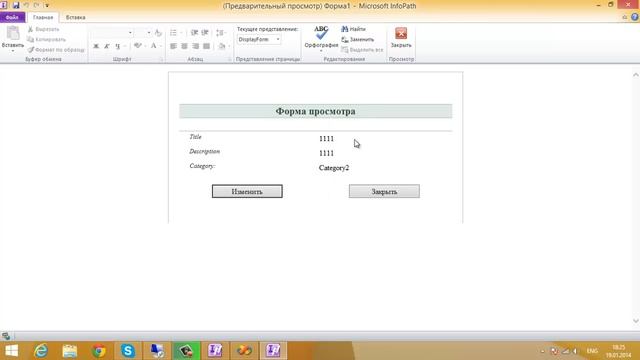Click the shading fill color icon
Viewport: 640px width, 360px height.
[x=222, y=46]
